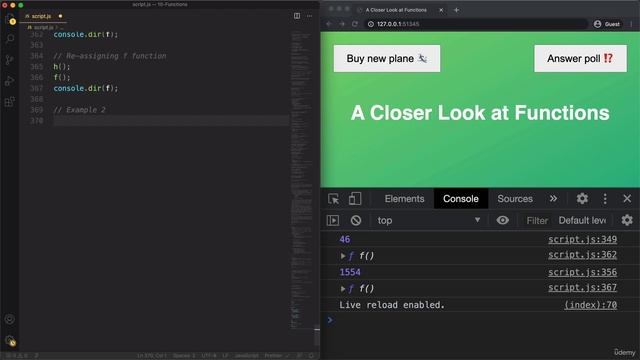
Task: Click the console input prompt
Action: pyautogui.click(x=480, y=320)
